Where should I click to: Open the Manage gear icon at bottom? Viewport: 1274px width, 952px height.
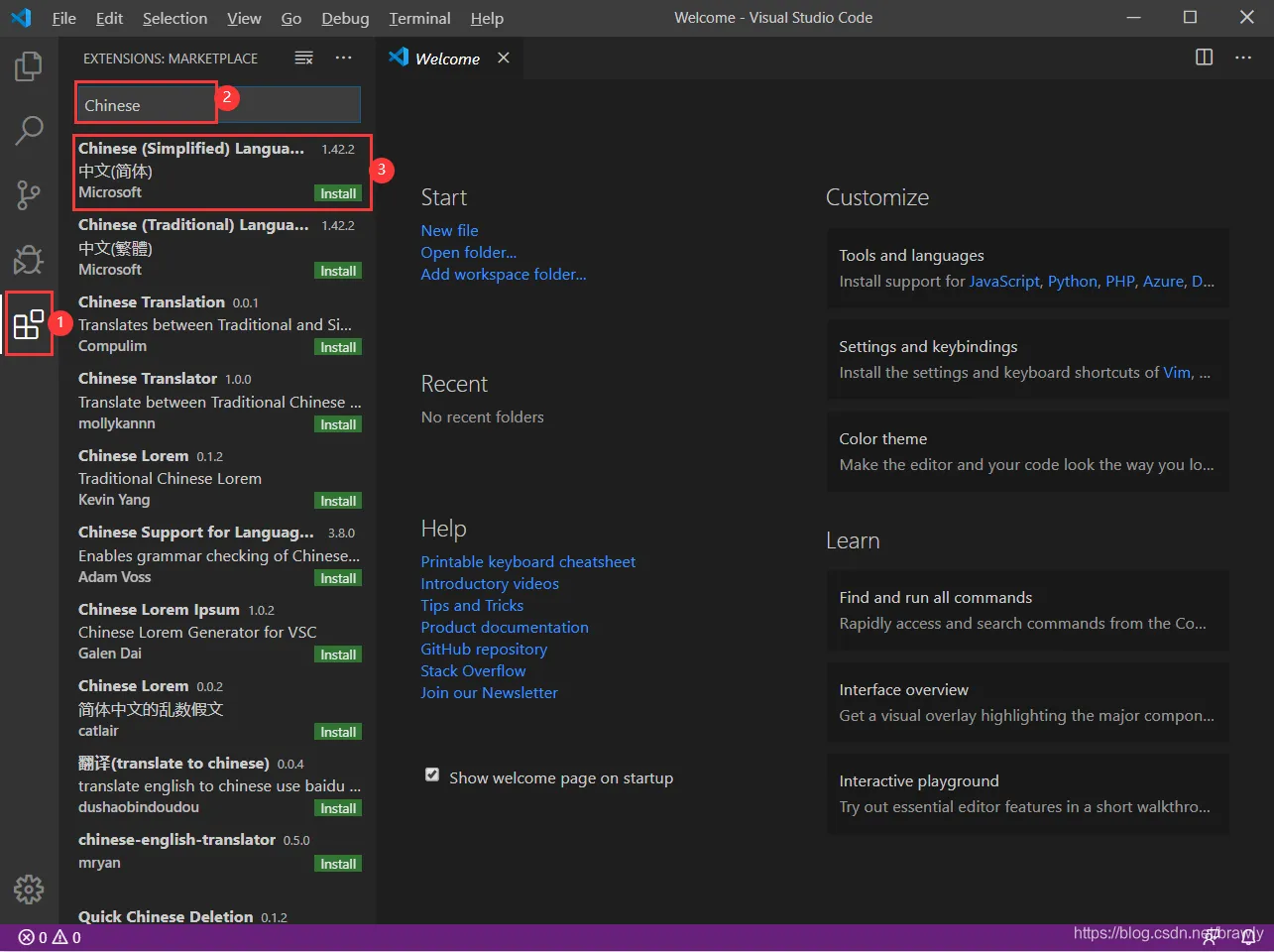tap(29, 889)
